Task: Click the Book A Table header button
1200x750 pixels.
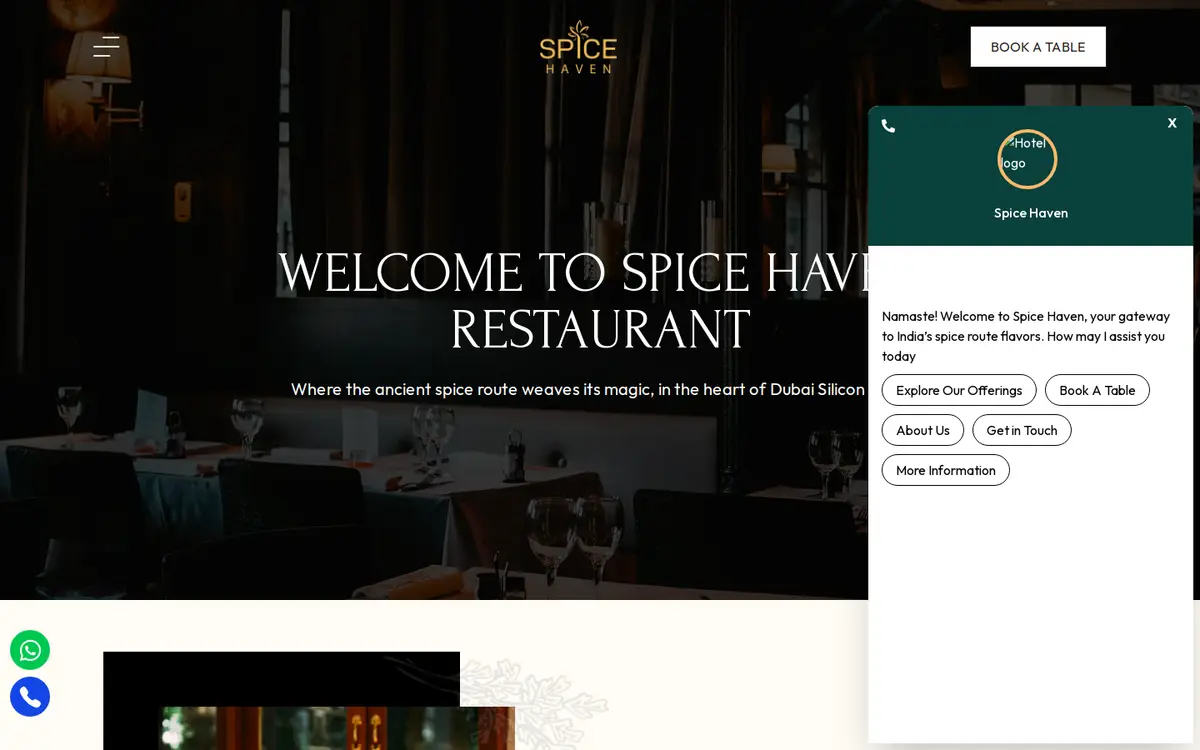Action: (1038, 47)
